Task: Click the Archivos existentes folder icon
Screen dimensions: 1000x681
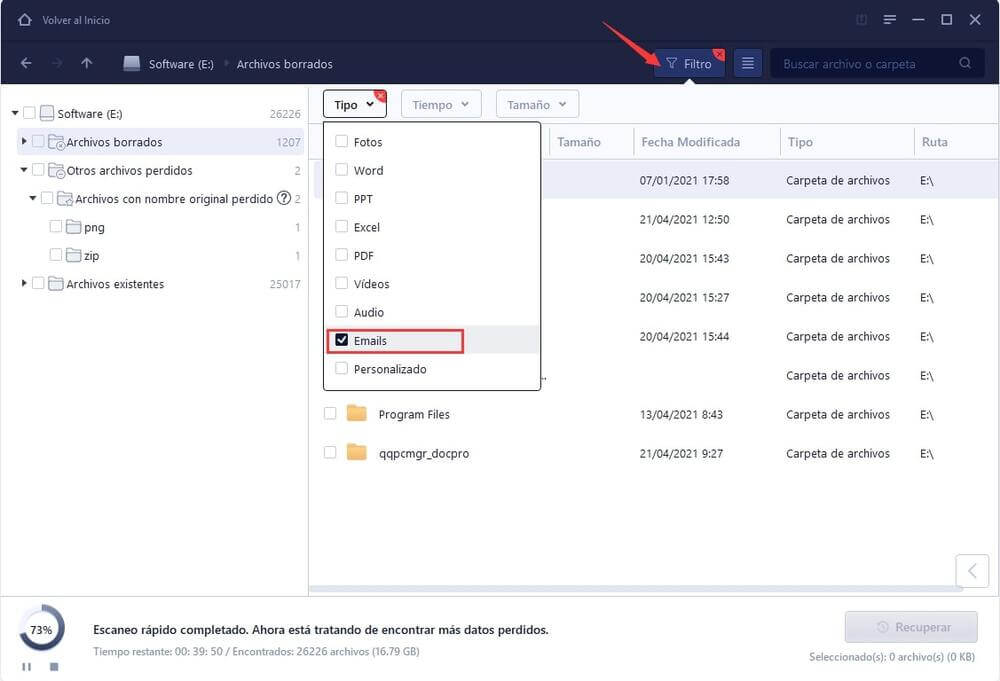Action: point(56,283)
